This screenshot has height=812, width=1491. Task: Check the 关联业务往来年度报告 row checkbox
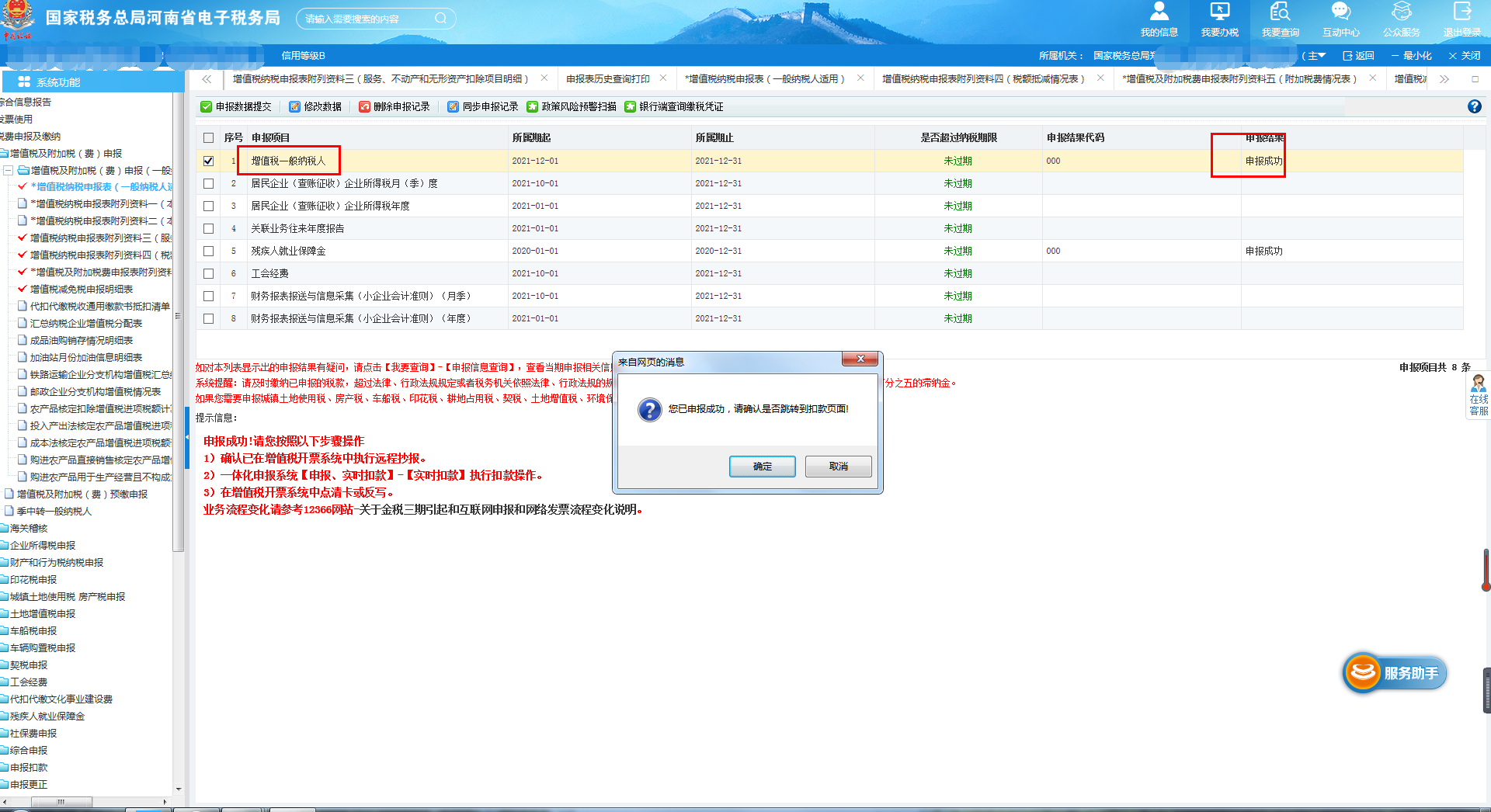(208, 228)
